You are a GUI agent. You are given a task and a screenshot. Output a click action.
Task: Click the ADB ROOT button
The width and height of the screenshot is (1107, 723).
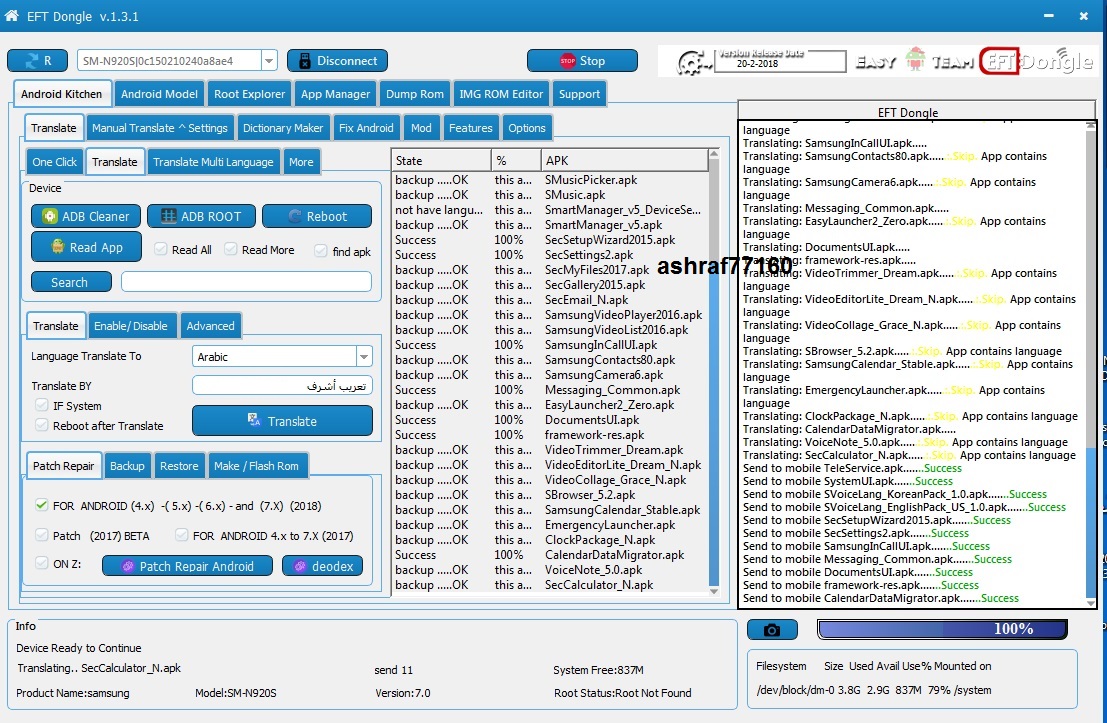coord(201,216)
